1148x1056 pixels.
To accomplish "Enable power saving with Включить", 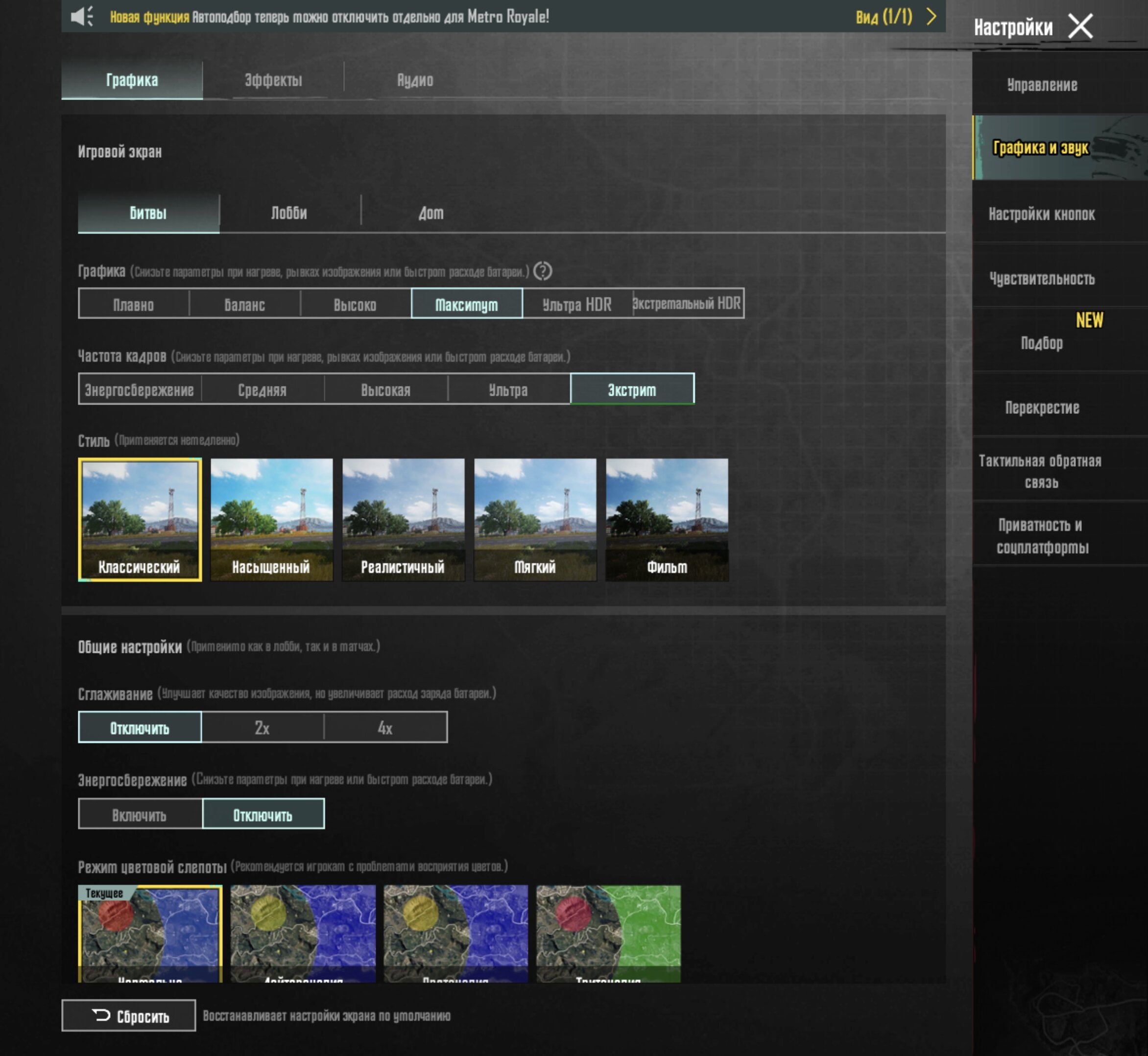I will (140, 814).
